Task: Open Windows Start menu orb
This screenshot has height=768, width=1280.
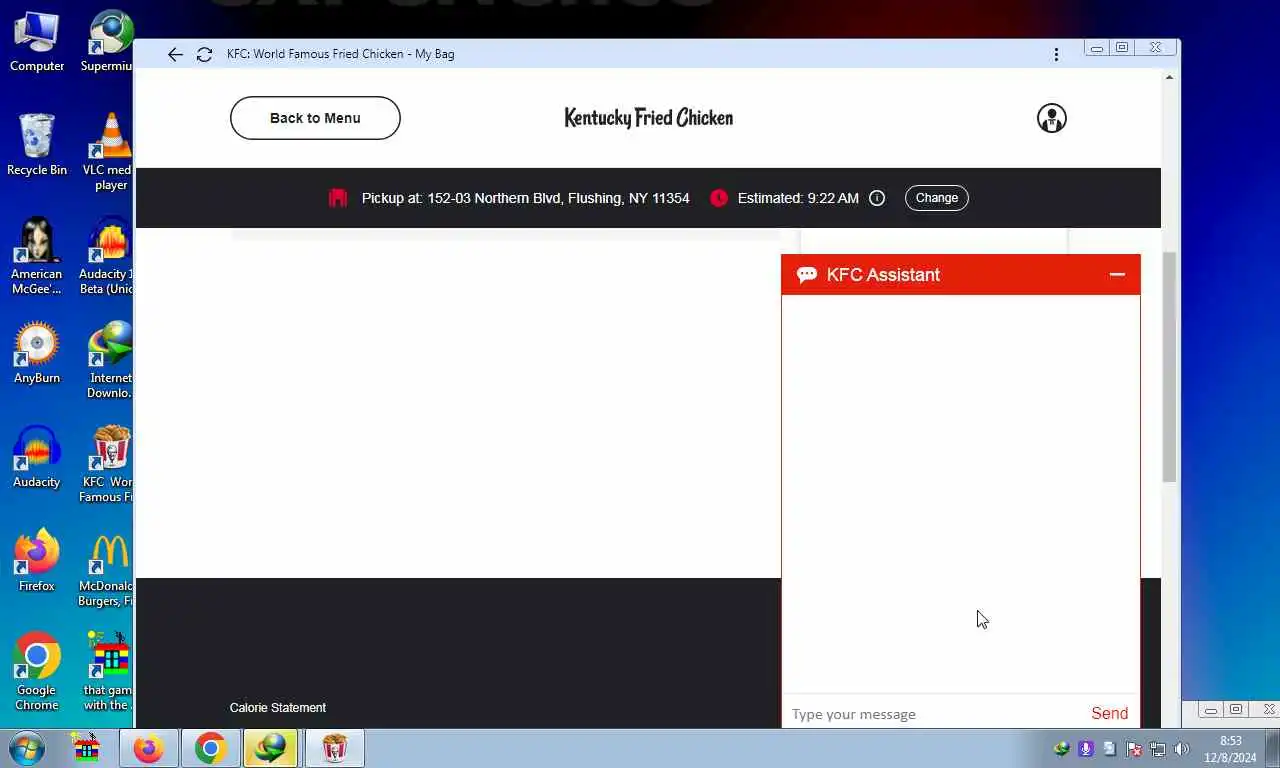Action: (x=25, y=748)
